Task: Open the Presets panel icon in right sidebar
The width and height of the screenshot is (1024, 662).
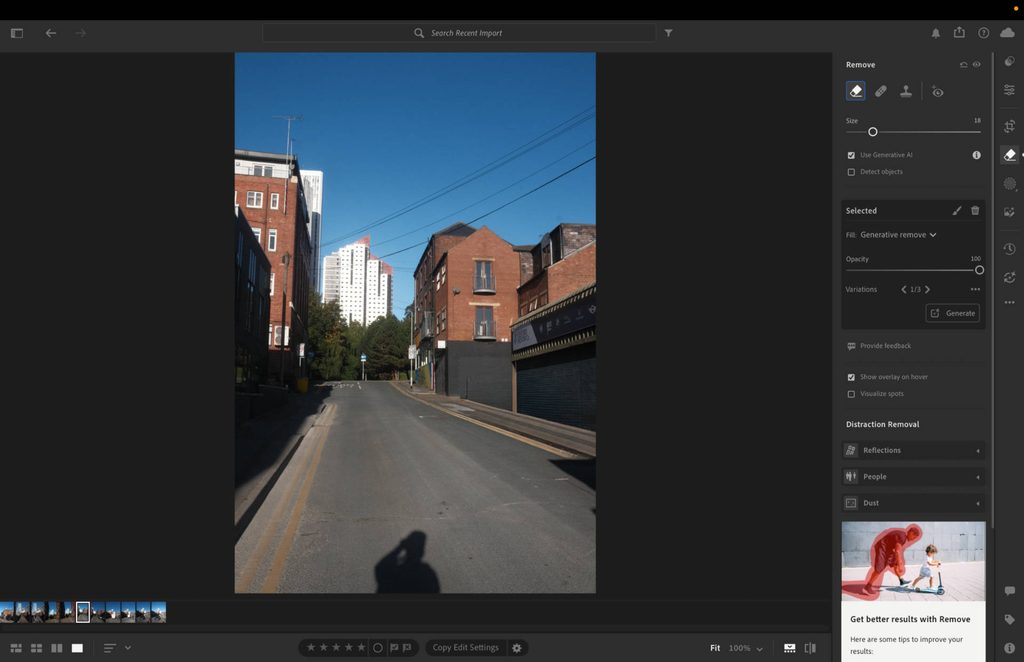Action: click(1010, 61)
